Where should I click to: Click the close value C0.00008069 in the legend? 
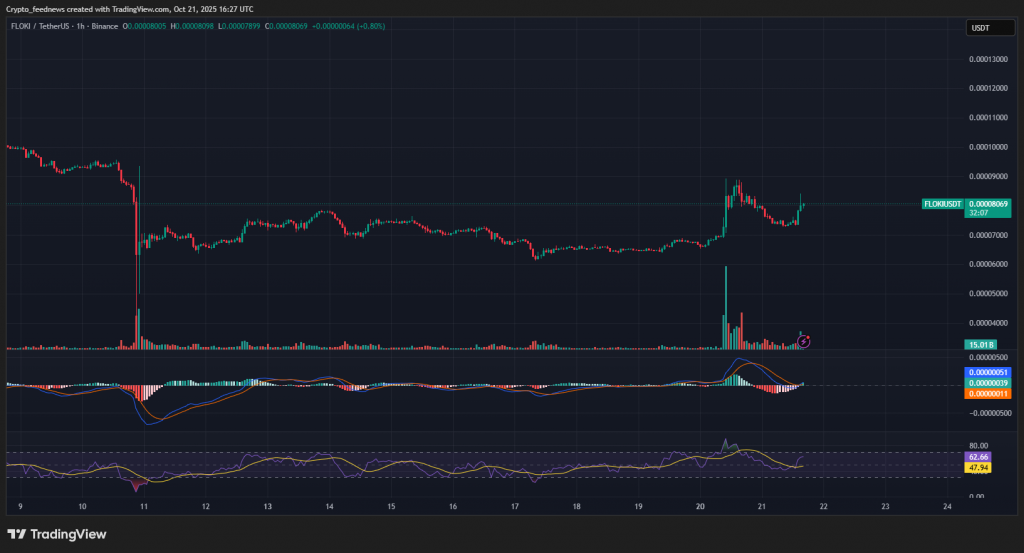click(286, 26)
